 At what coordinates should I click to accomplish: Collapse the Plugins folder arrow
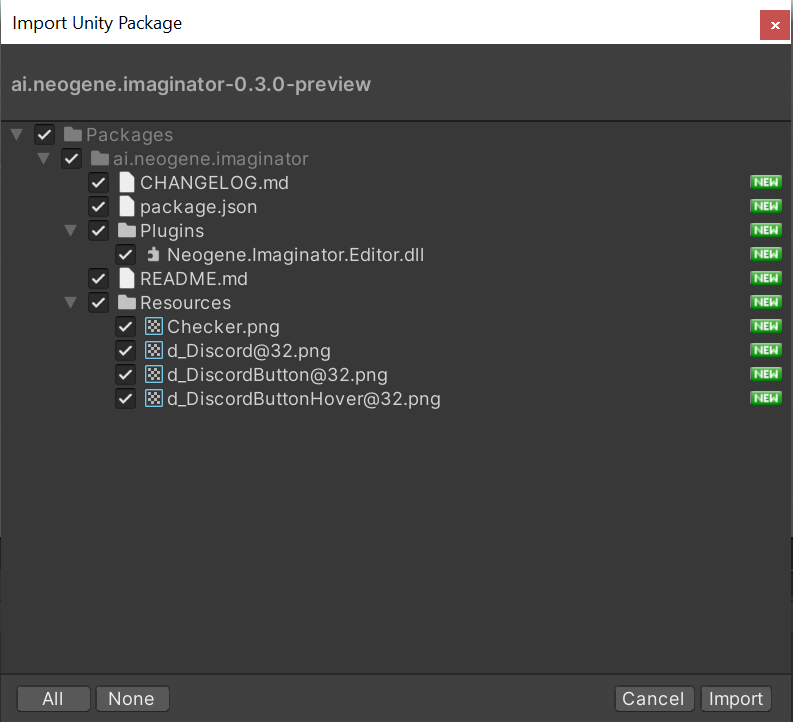click(x=70, y=231)
